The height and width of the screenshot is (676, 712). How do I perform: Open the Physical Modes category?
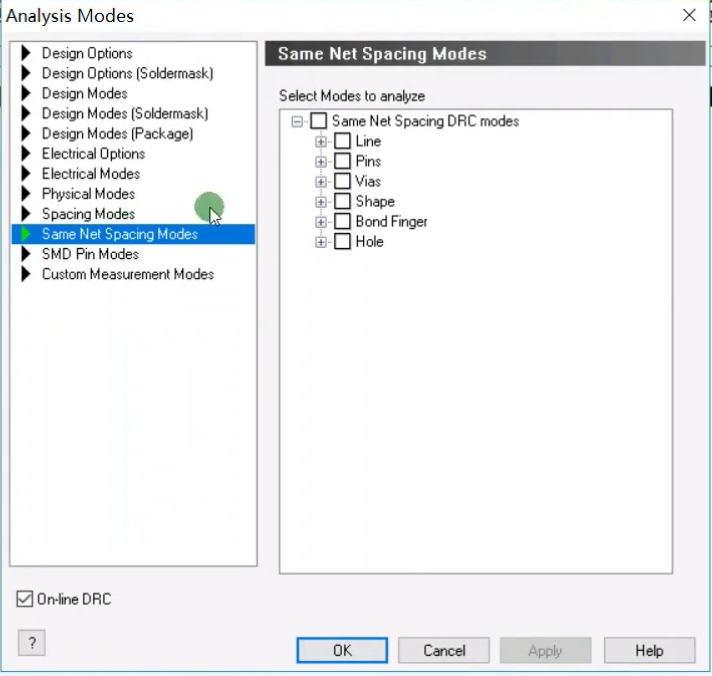[88, 194]
